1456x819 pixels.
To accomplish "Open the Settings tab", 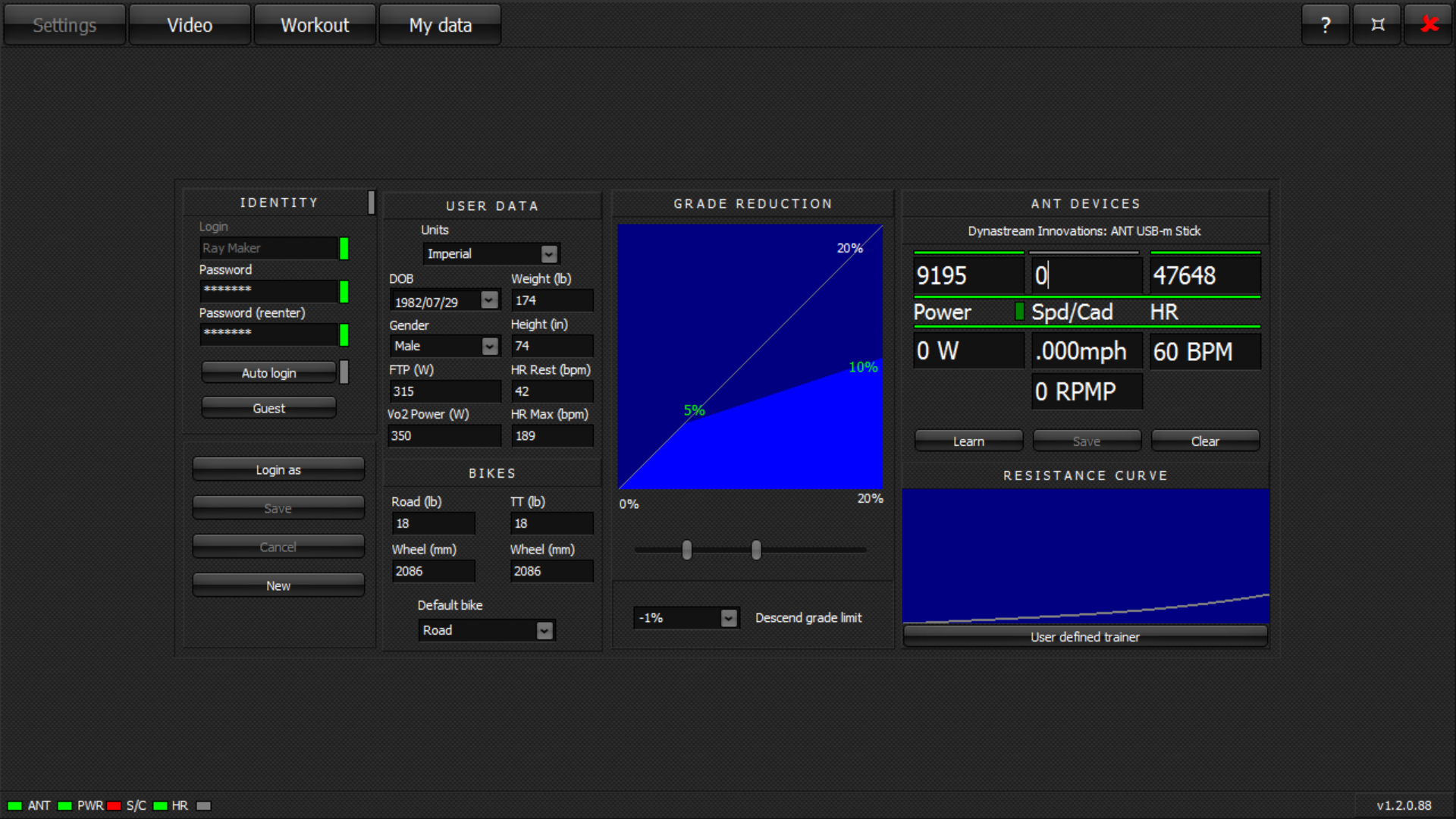I will [64, 25].
